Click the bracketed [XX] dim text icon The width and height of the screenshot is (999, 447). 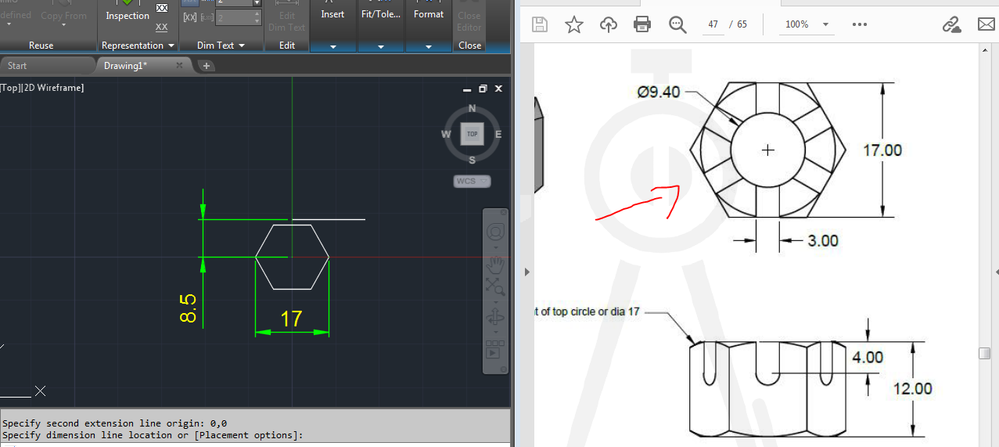pyautogui.click(x=190, y=18)
